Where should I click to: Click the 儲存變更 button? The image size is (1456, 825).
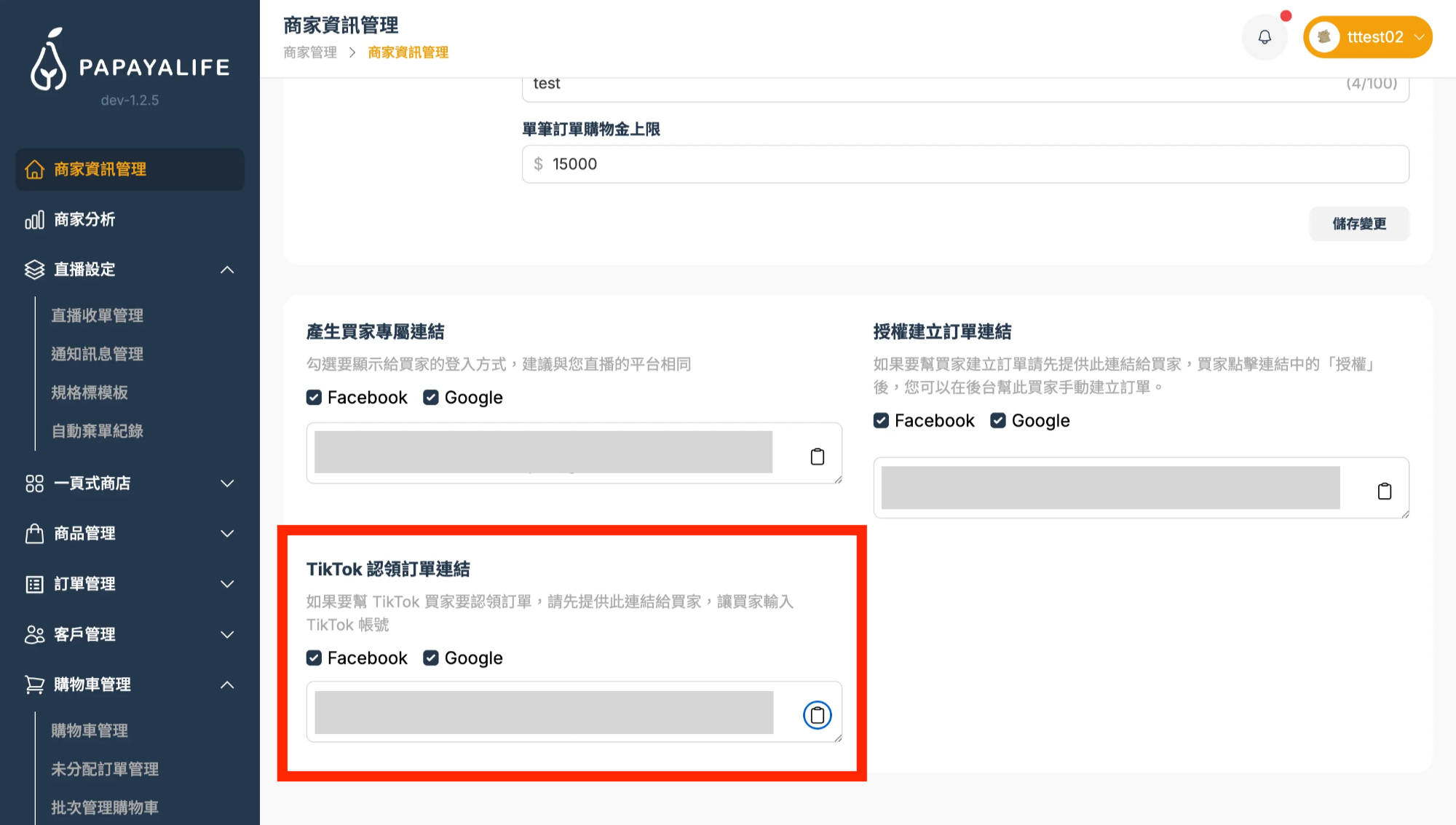coord(1358,224)
